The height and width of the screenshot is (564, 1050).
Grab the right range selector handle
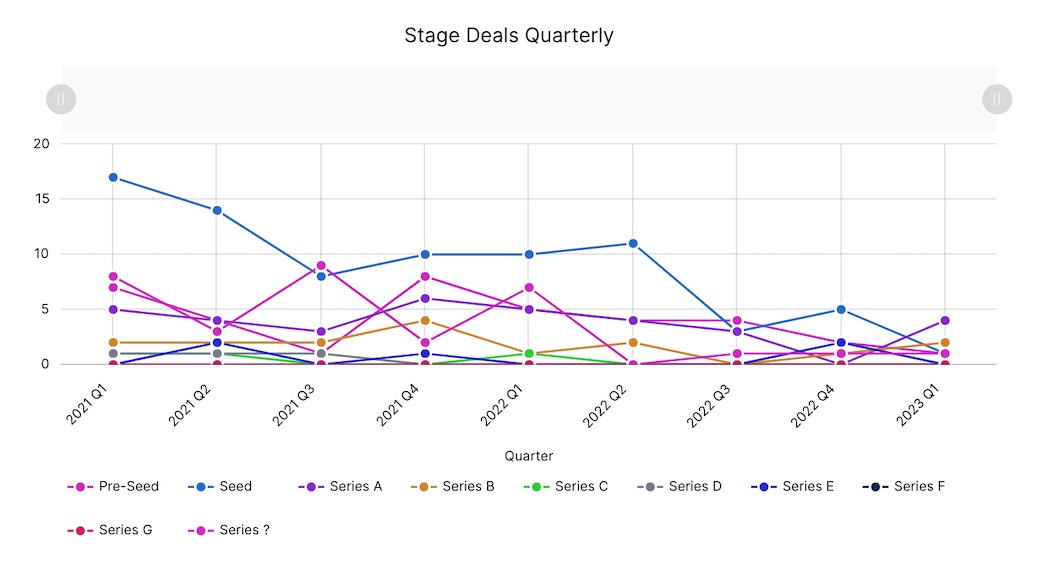tap(997, 99)
